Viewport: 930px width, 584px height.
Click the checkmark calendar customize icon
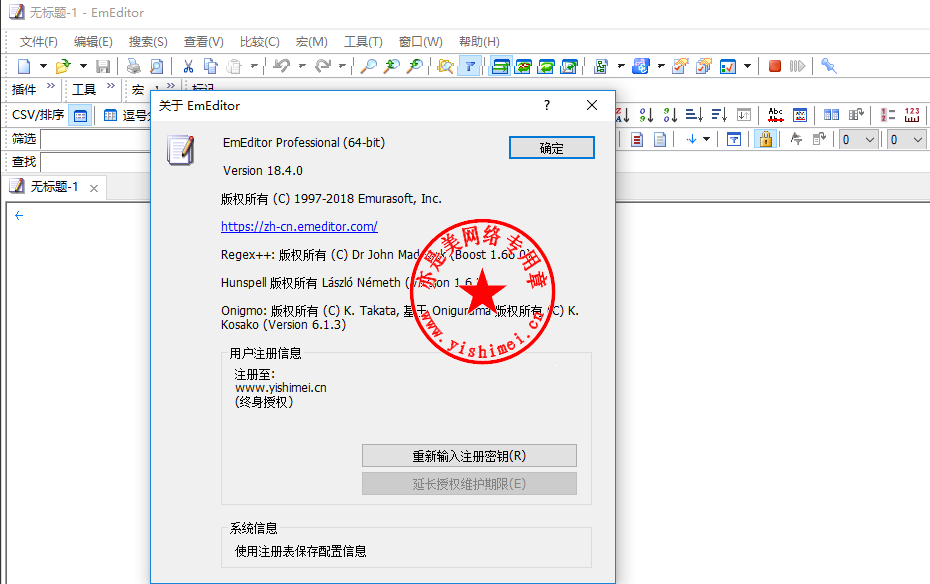point(728,66)
